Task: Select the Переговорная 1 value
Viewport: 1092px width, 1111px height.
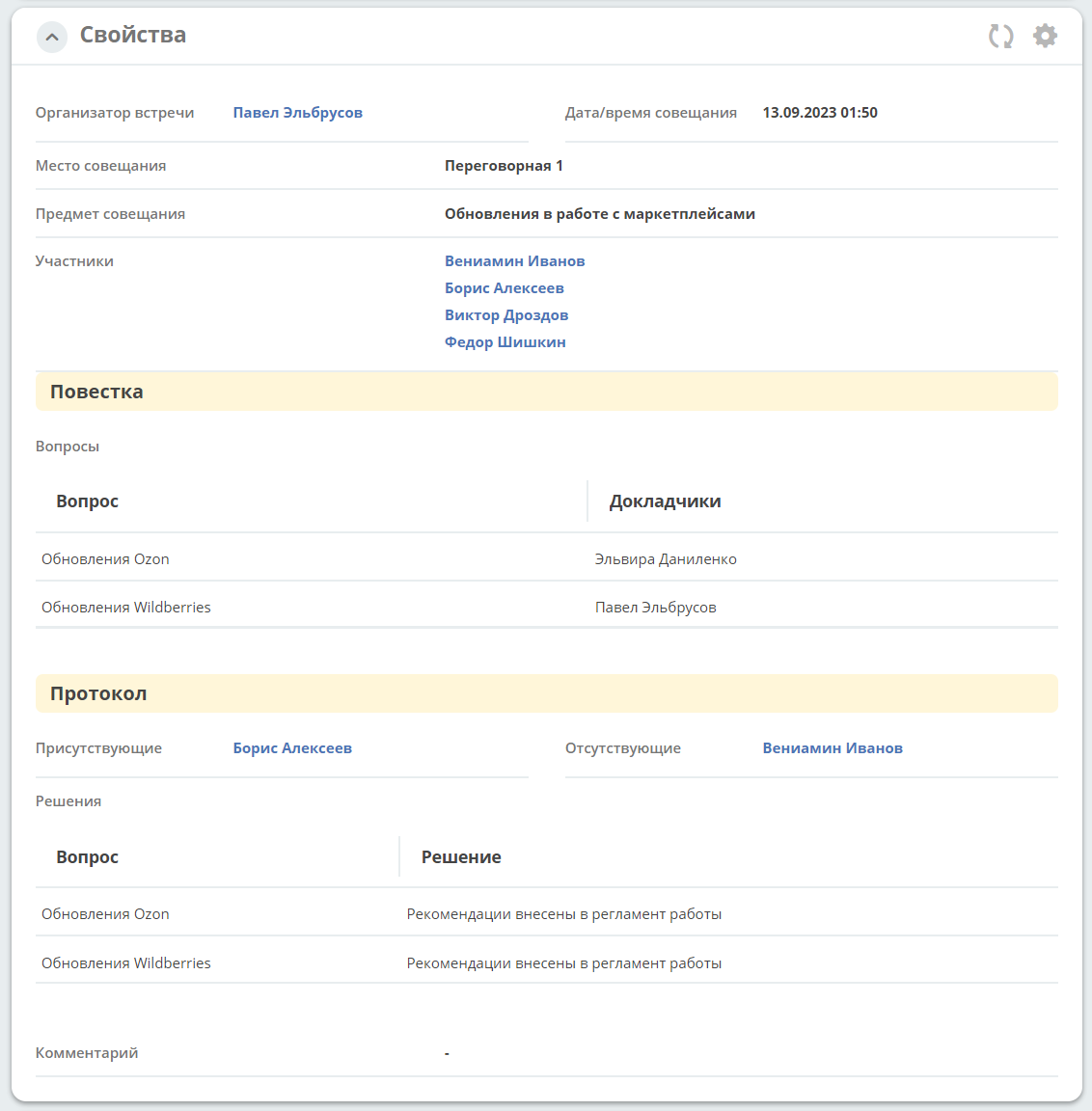Action: point(504,166)
